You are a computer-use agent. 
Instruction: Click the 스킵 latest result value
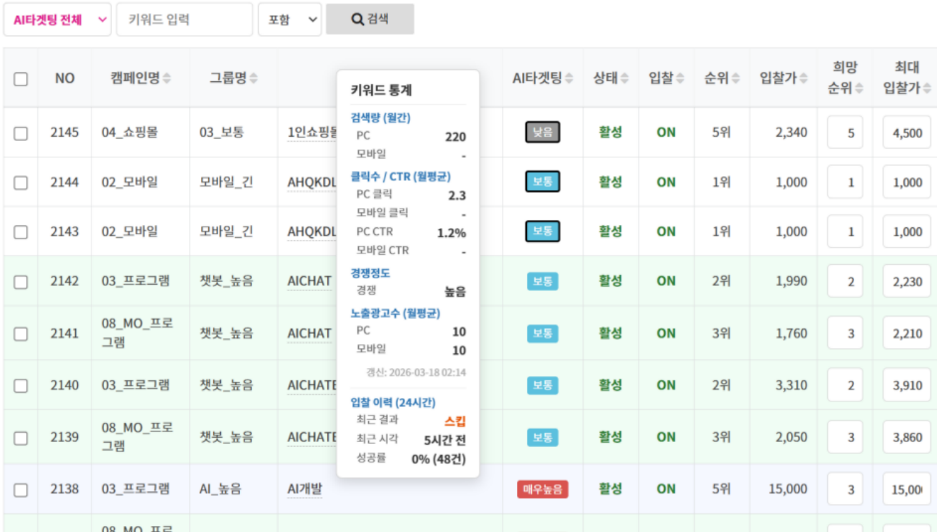click(455, 421)
